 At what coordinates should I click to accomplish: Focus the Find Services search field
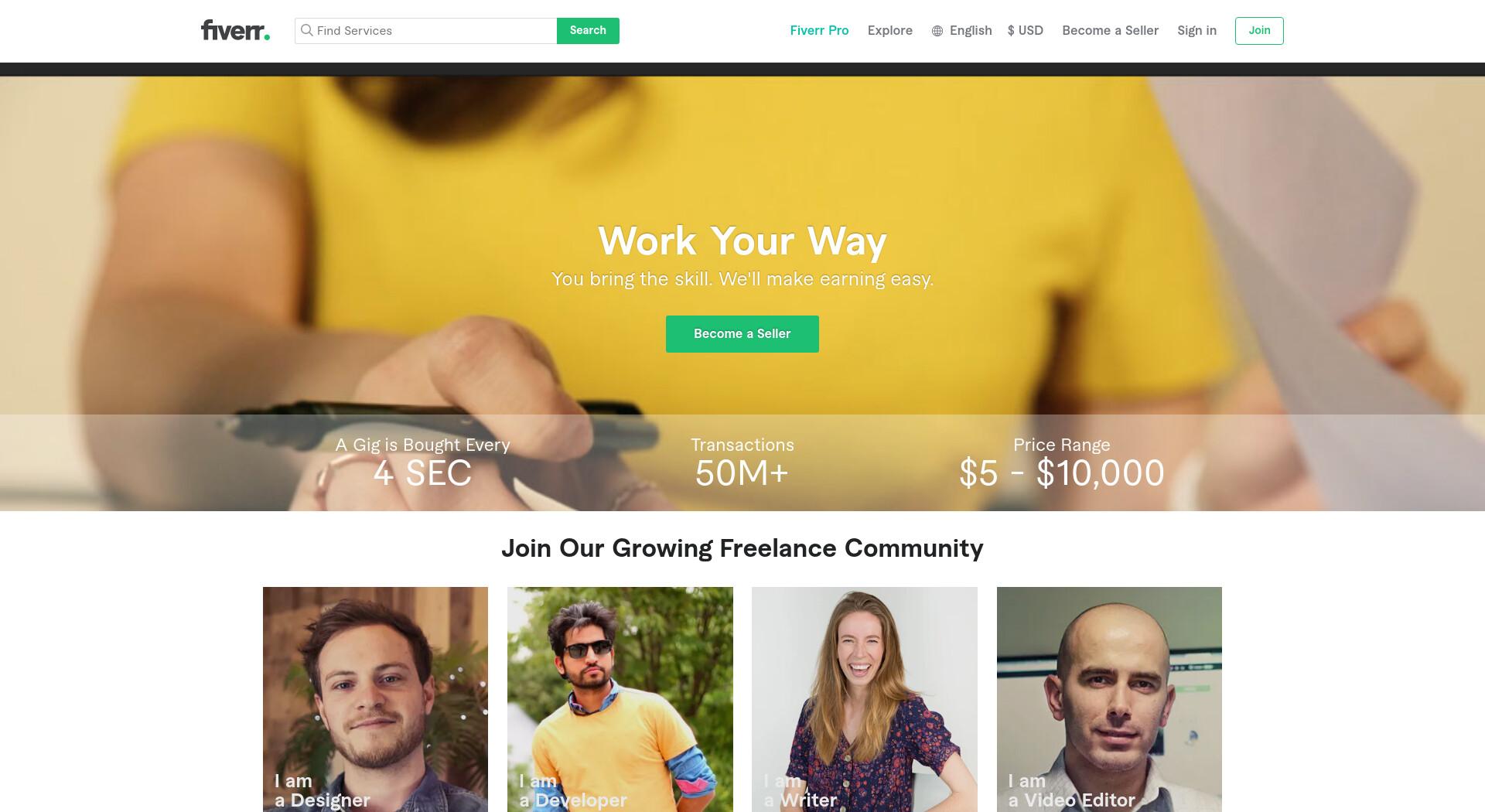coord(425,30)
